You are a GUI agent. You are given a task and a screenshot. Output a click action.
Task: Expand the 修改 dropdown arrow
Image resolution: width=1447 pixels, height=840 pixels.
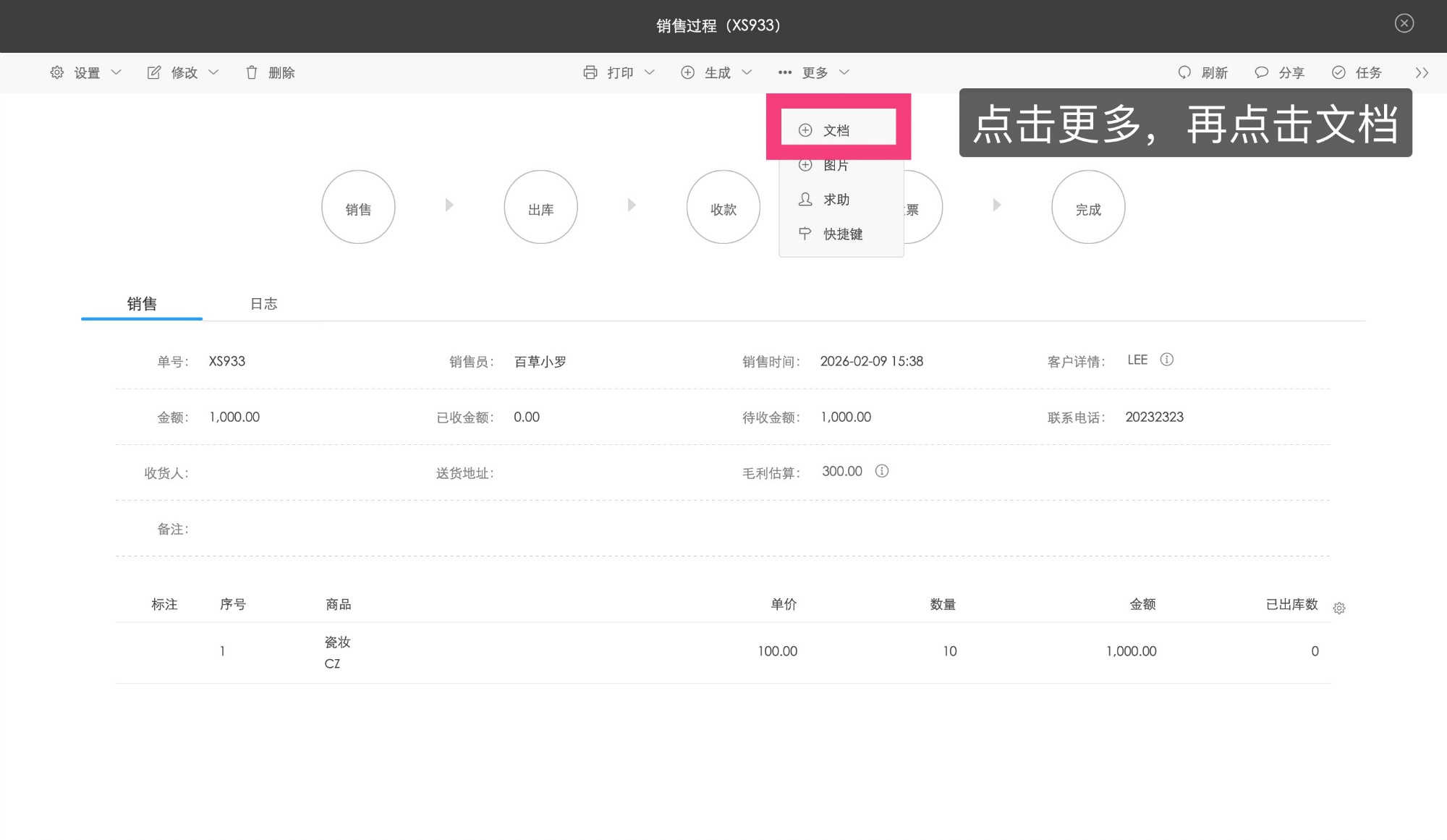tap(213, 72)
